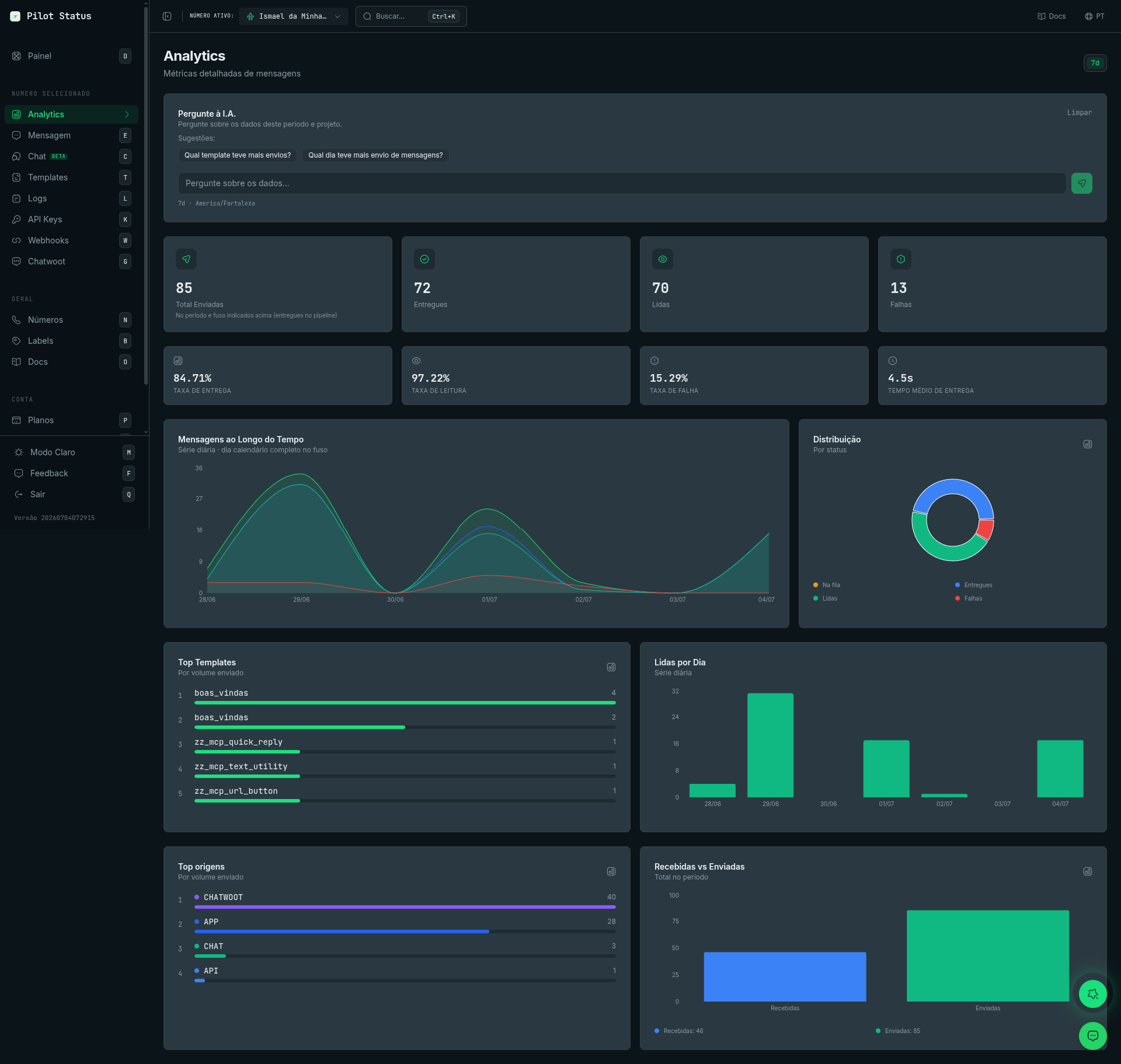Open the 7d period selector

point(1095,63)
